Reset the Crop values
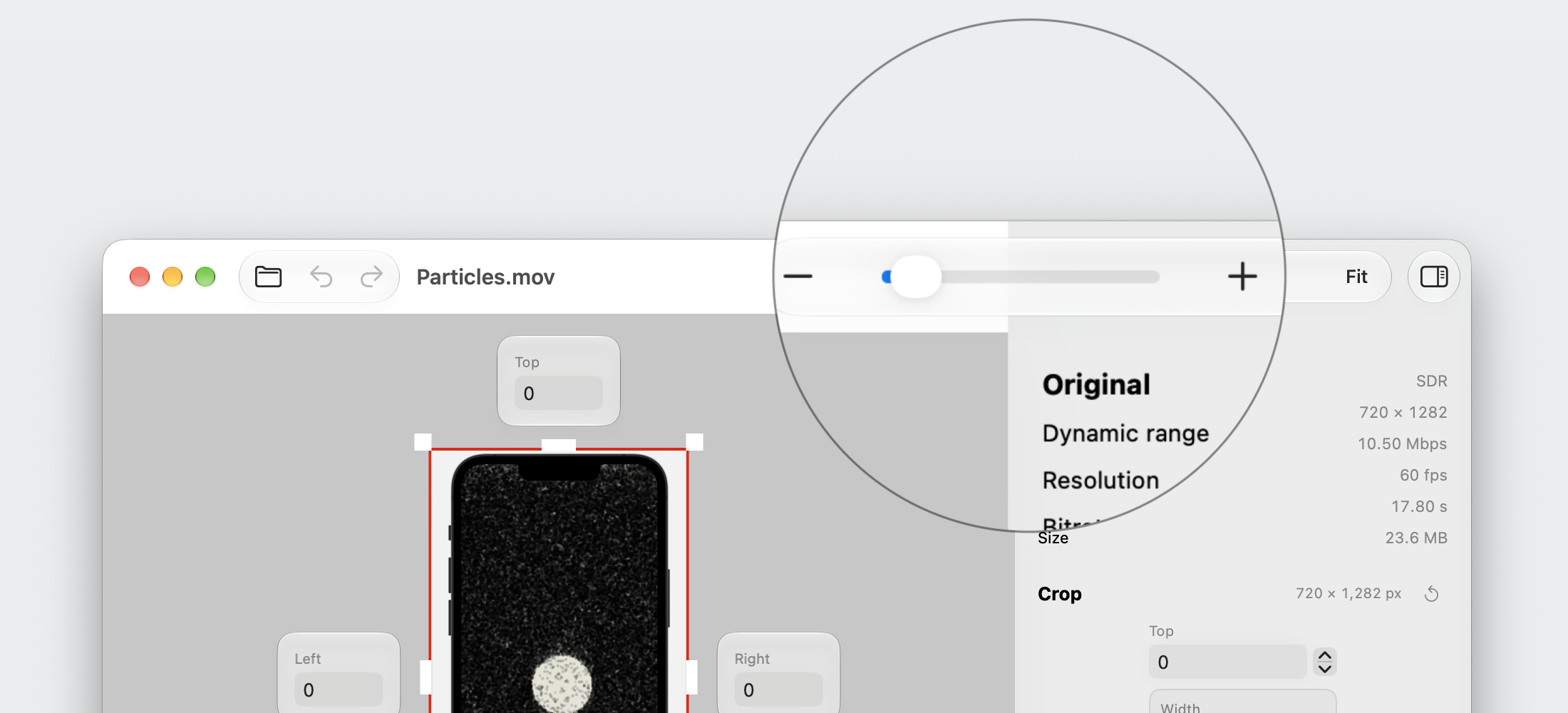 tap(1431, 594)
